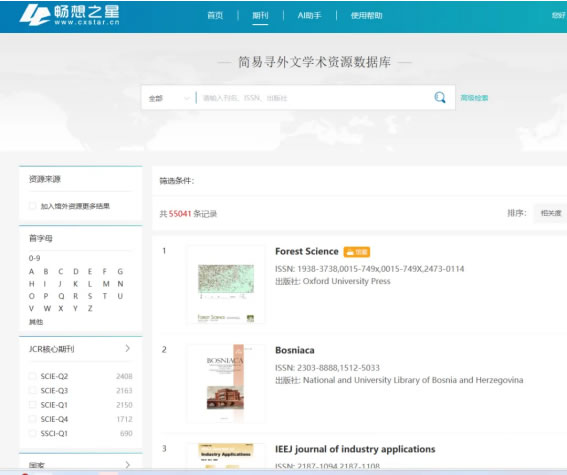Filter journals by letter K
The image size is (567, 475).
(76, 284)
